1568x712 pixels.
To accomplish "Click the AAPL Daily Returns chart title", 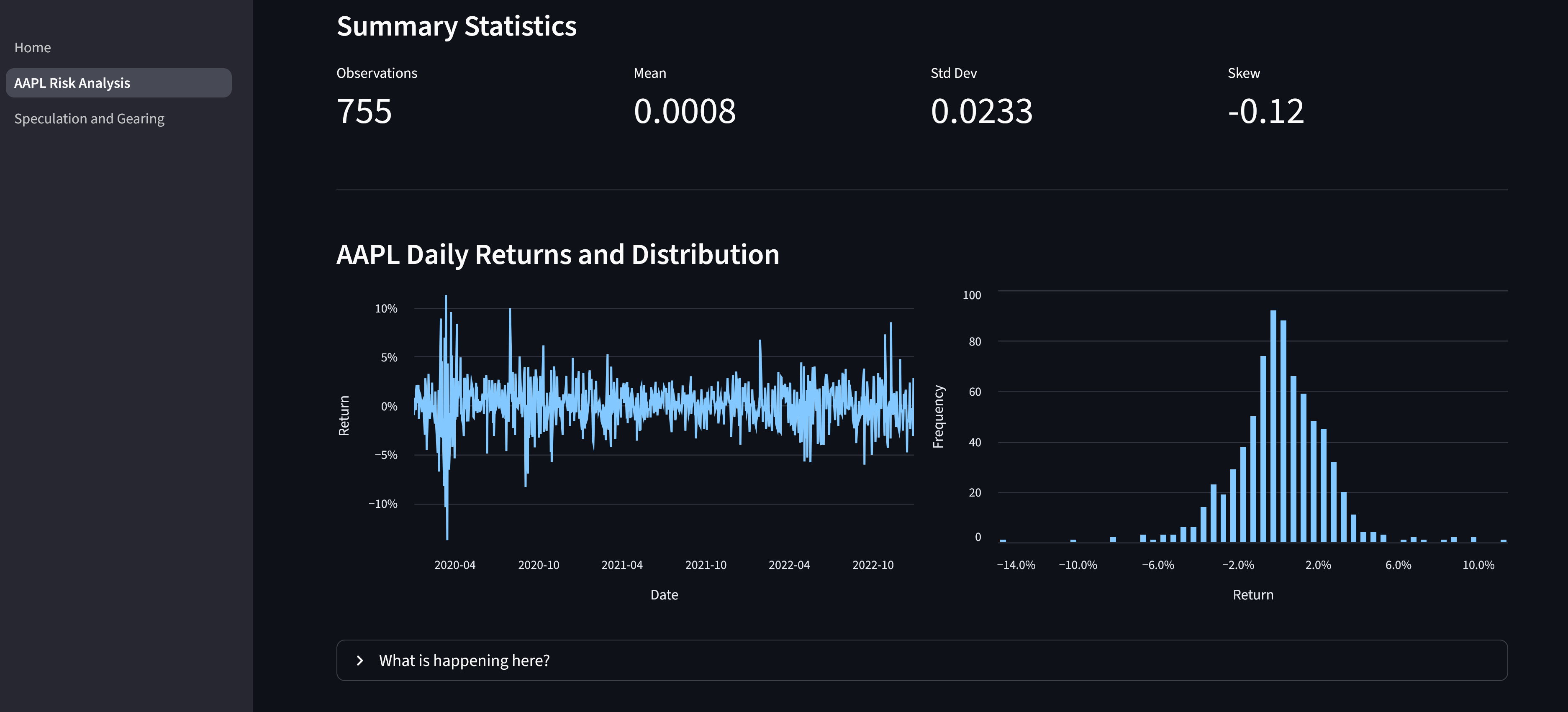I will [557, 254].
